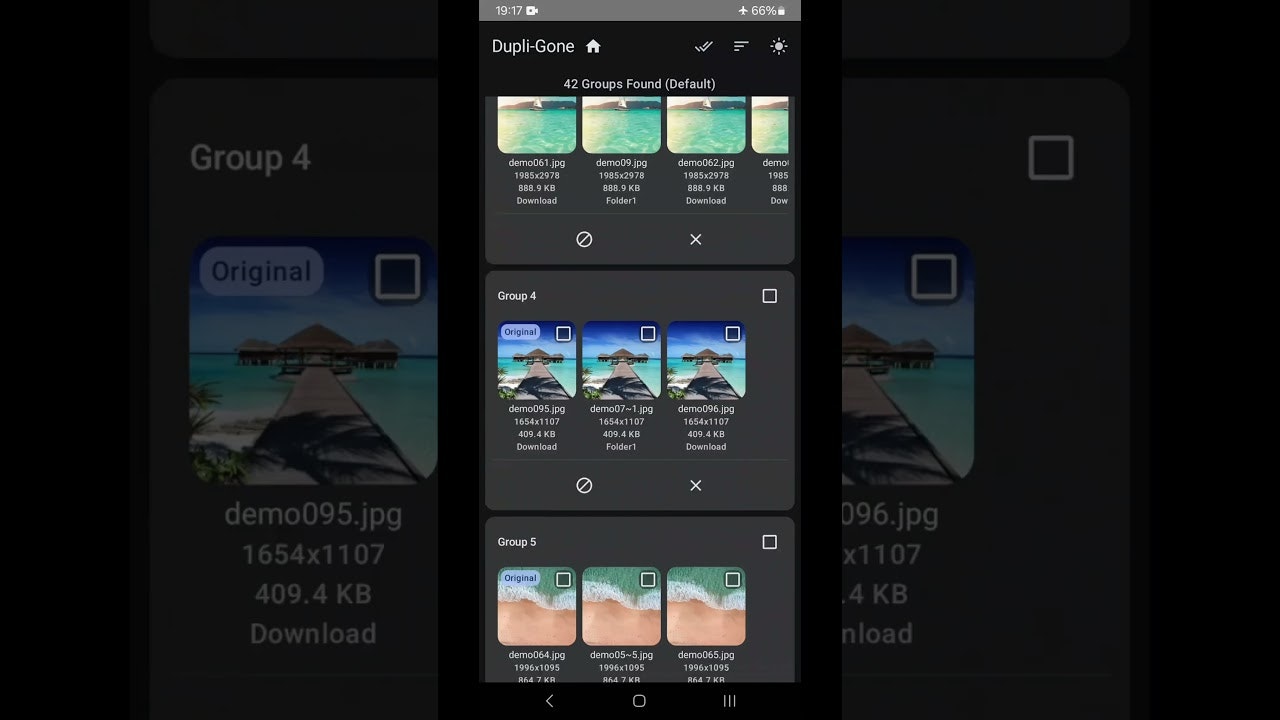Tap the demo096.jpg file name
The image size is (1280, 720).
point(706,409)
